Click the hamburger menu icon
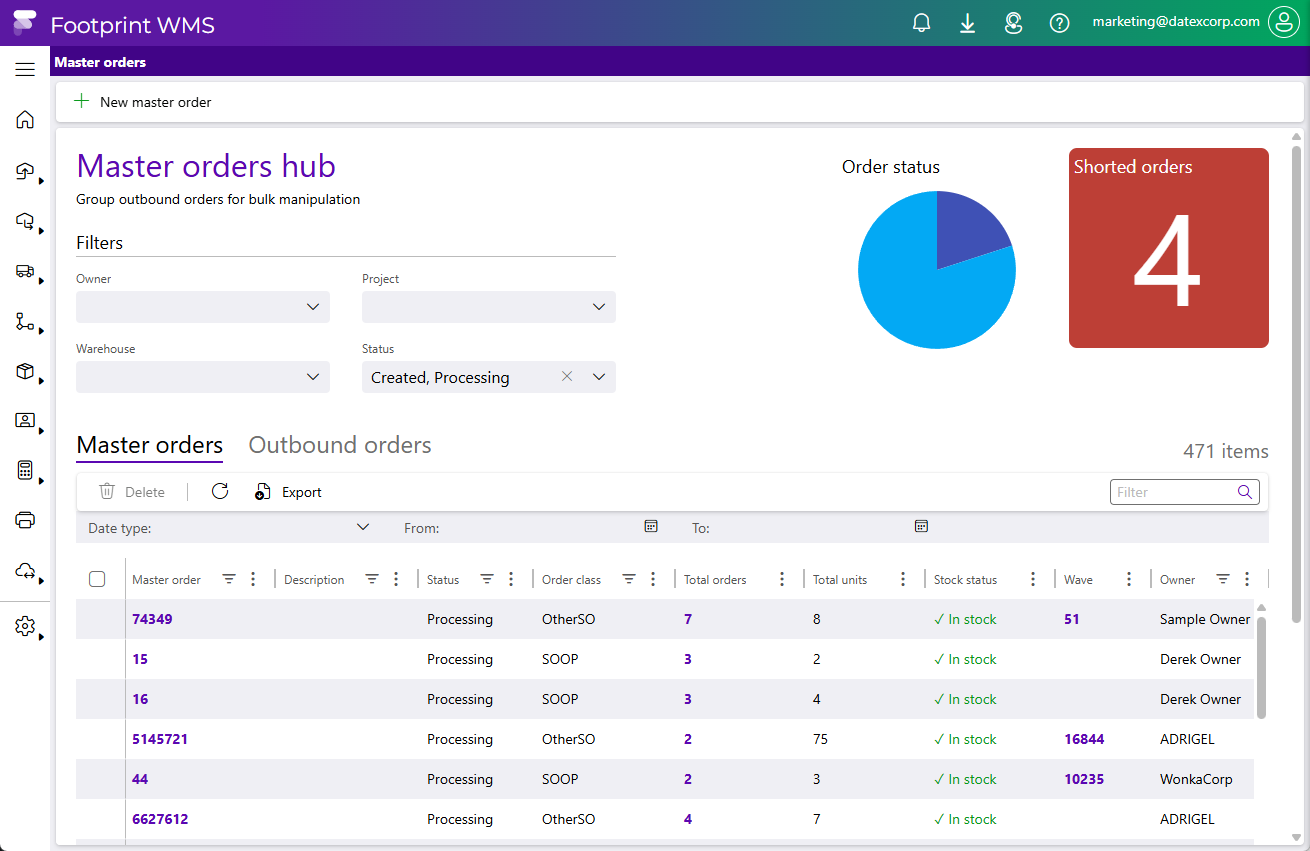This screenshot has width=1310, height=851. coord(25,69)
